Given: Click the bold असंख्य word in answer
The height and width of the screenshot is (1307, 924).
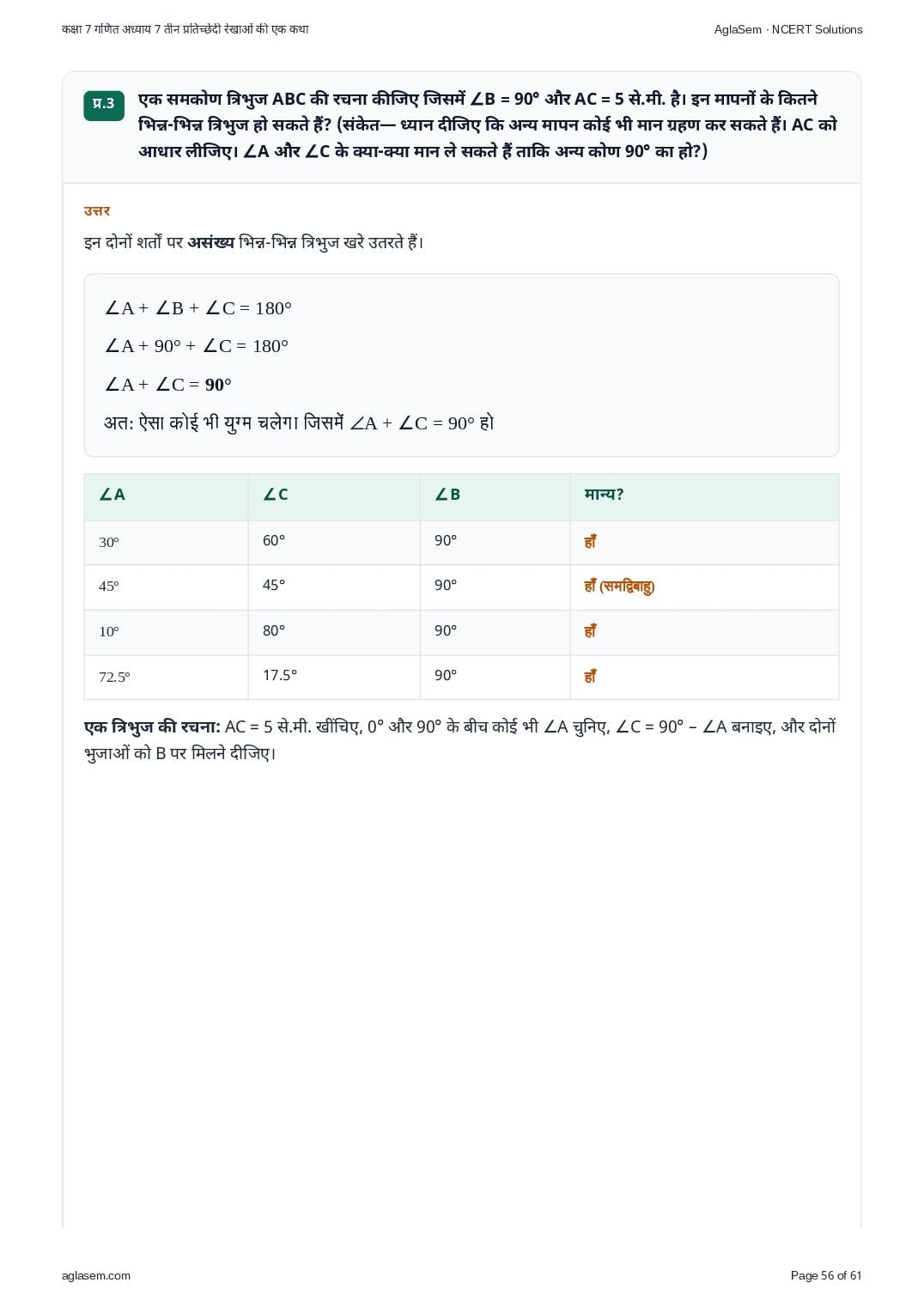Looking at the screenshot, I should click(211, 242).
